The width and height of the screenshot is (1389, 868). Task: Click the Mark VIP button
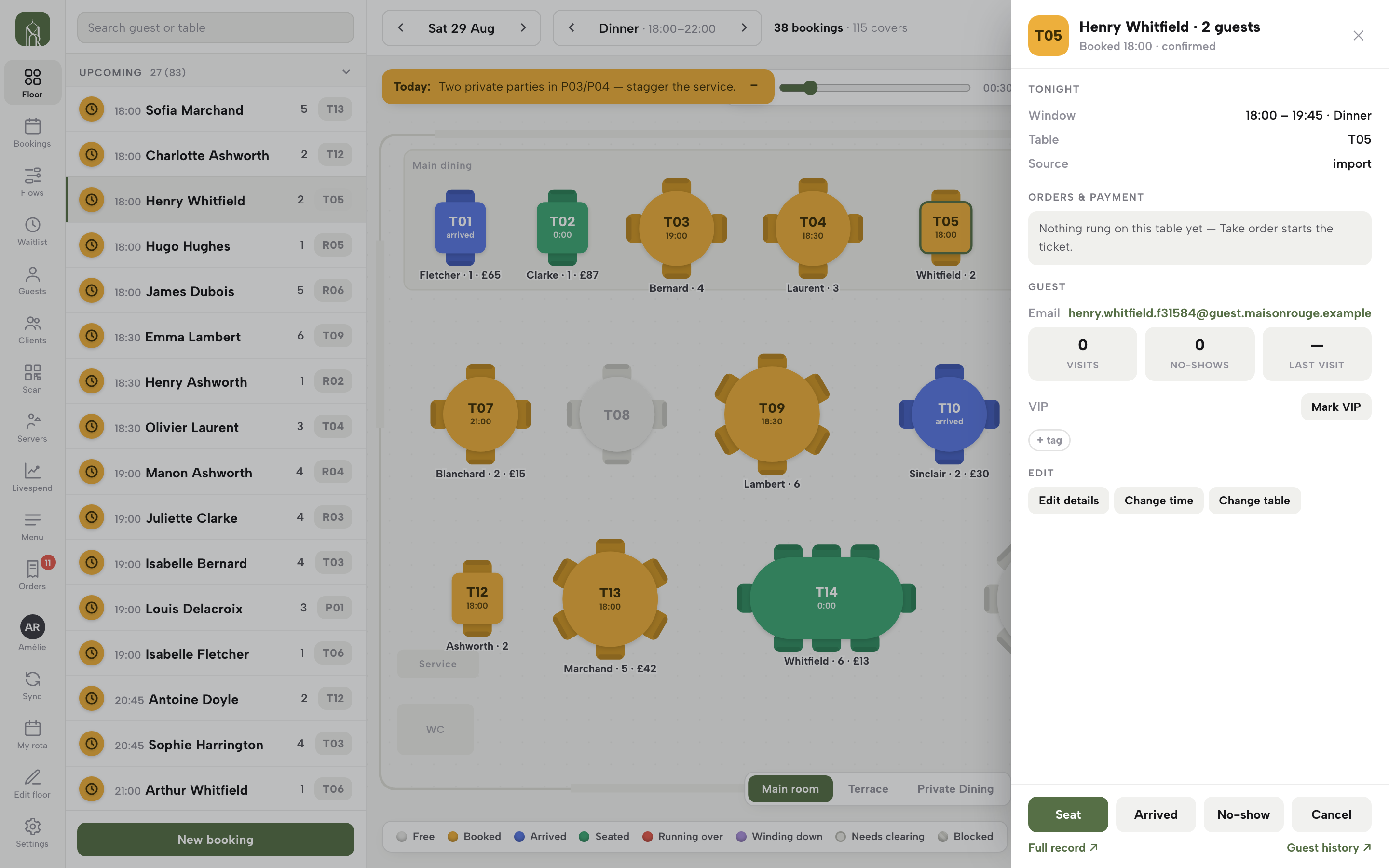click(x=1335, y=407)
